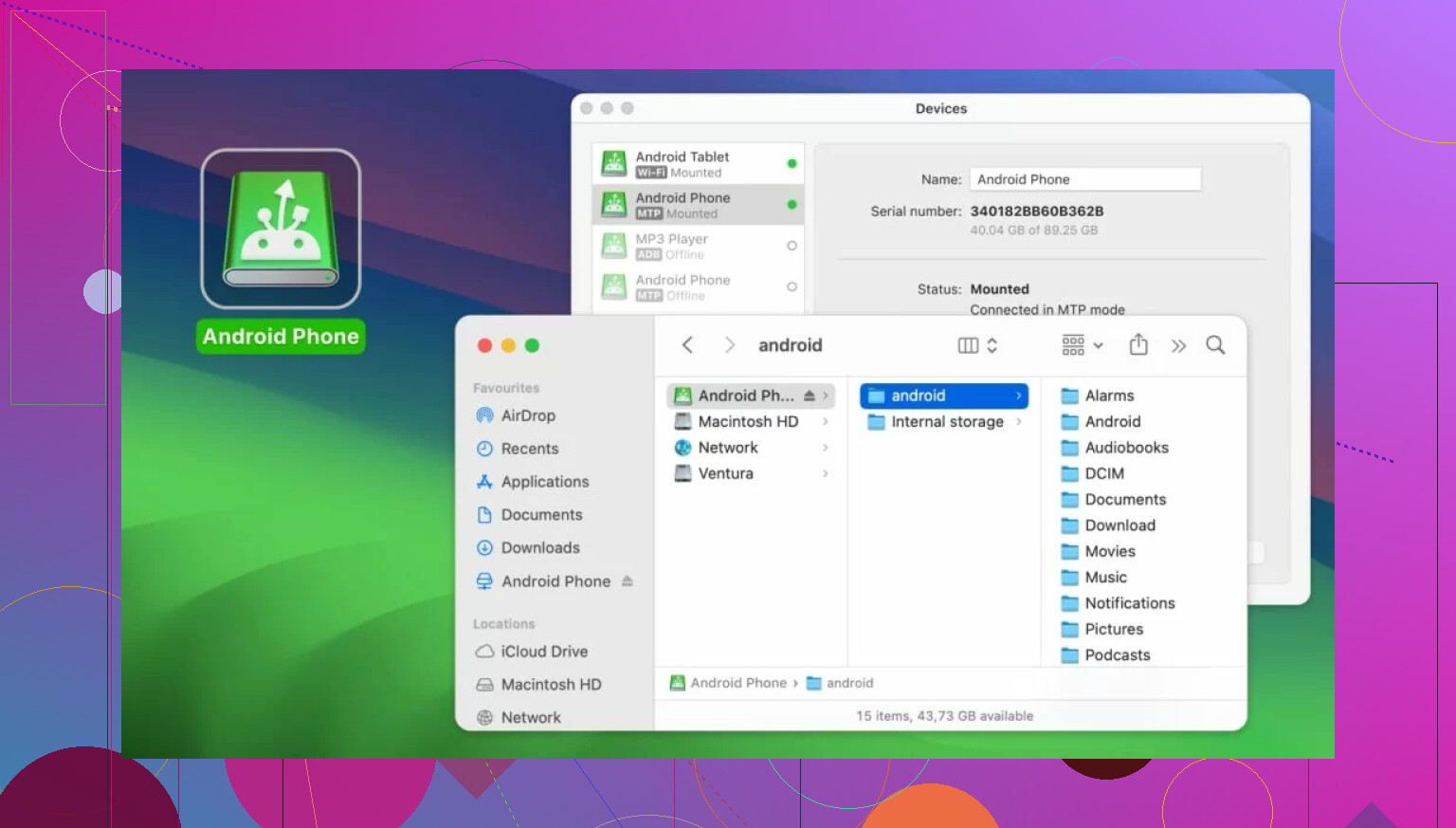Open the Documents folder in third column
The image size is (1456, 828).
click(x=1114, y=500)
